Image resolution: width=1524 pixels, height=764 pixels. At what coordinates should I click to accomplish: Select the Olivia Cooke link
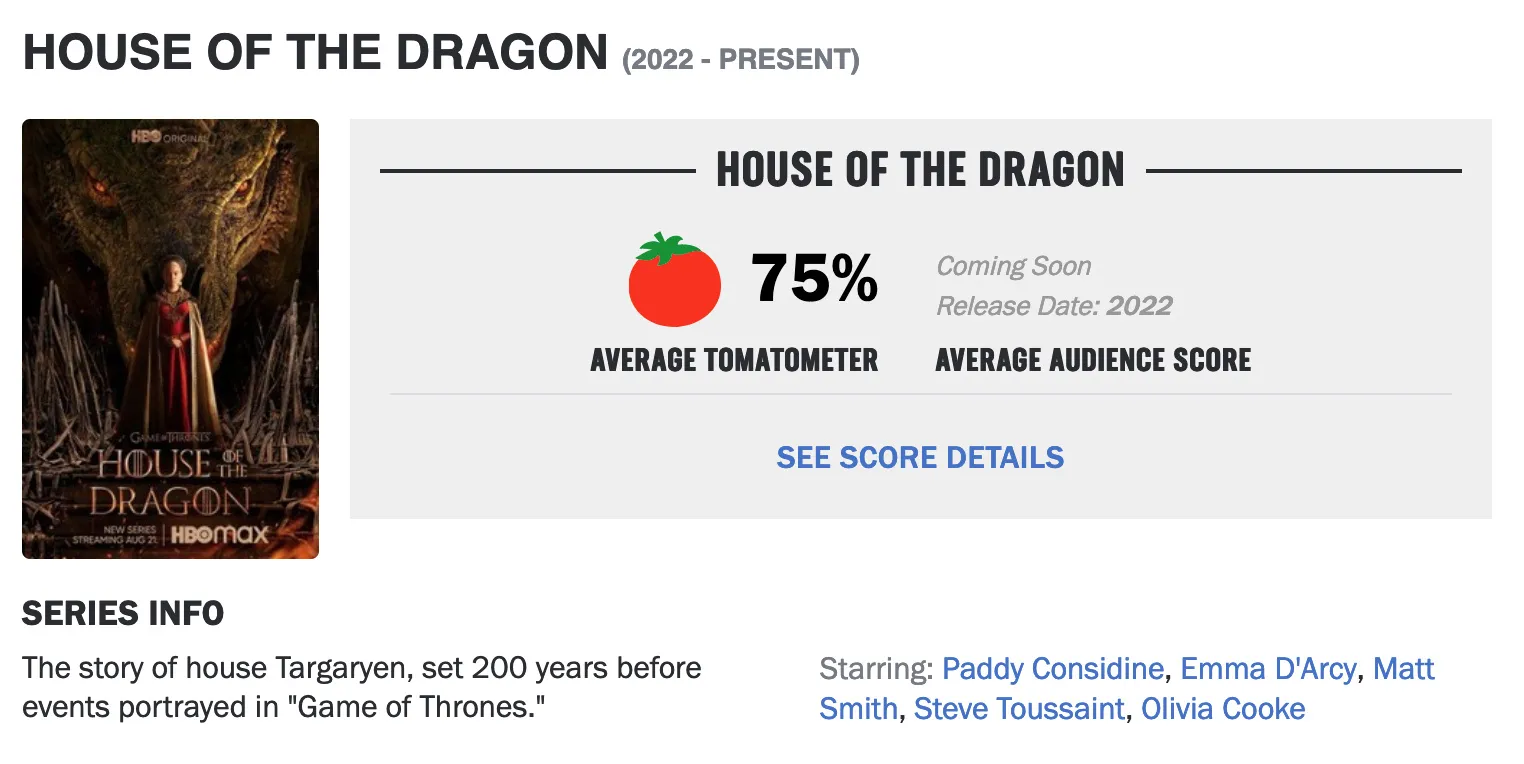point(1223,709)
